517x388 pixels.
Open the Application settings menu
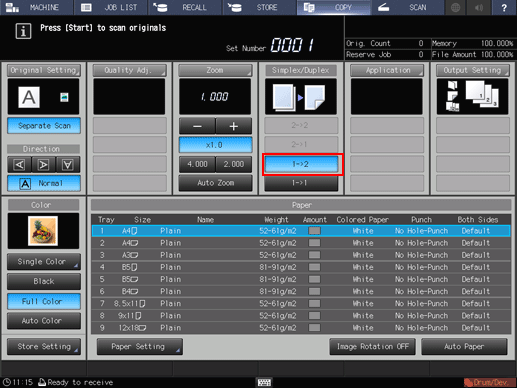[387, 70]
